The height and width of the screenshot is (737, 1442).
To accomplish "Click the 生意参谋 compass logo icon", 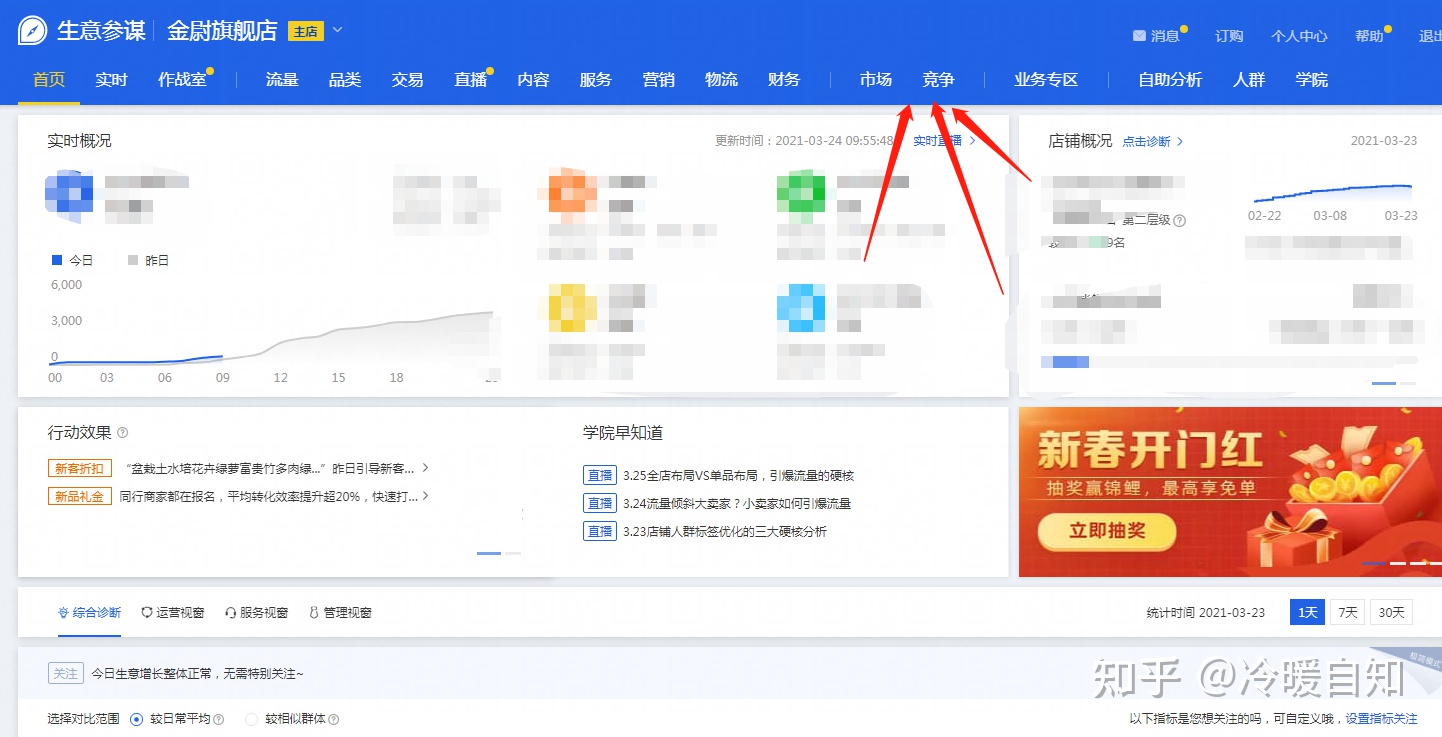I will (33, 31).
